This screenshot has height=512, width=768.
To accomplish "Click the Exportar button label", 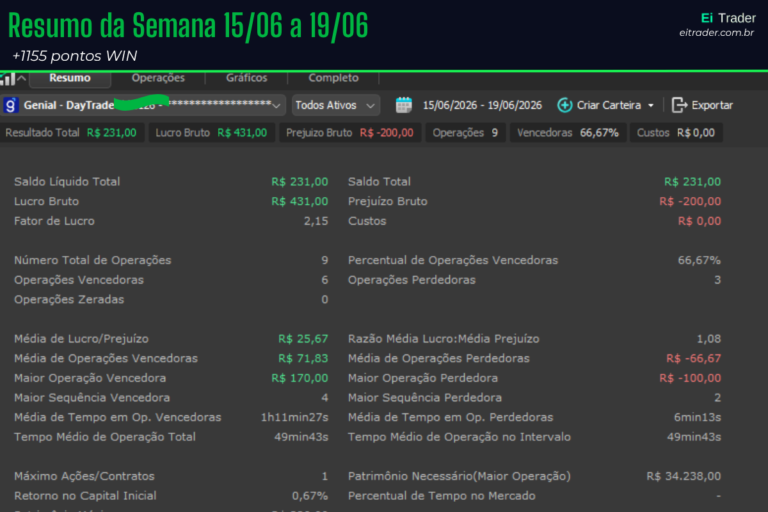I will (x=712, y=105).
